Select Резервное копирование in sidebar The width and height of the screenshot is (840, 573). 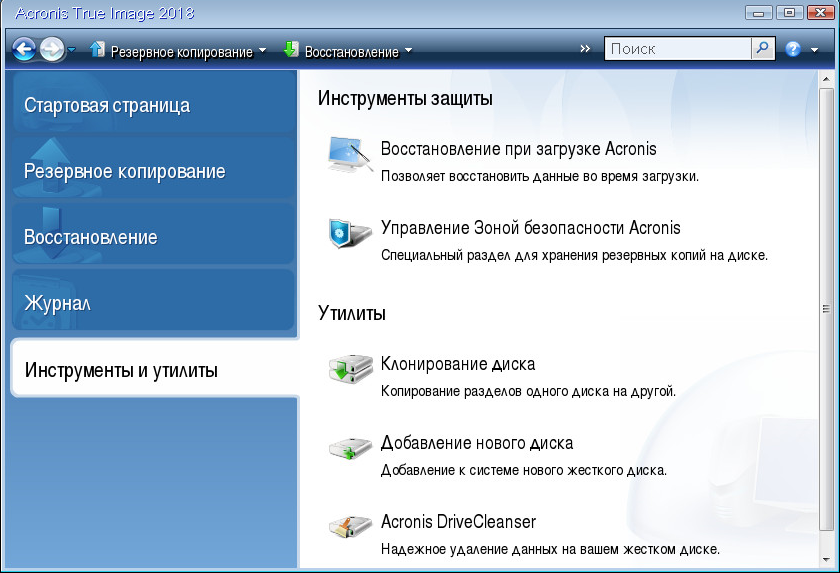point(154,169)
